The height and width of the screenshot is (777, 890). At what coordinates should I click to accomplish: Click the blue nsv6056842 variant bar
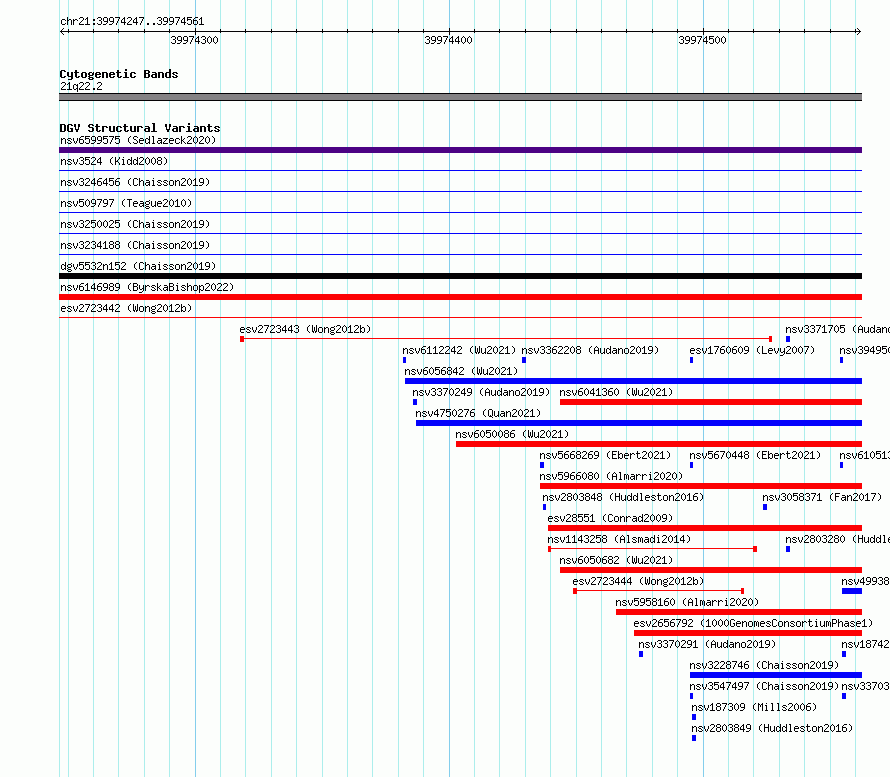[633, 381]
